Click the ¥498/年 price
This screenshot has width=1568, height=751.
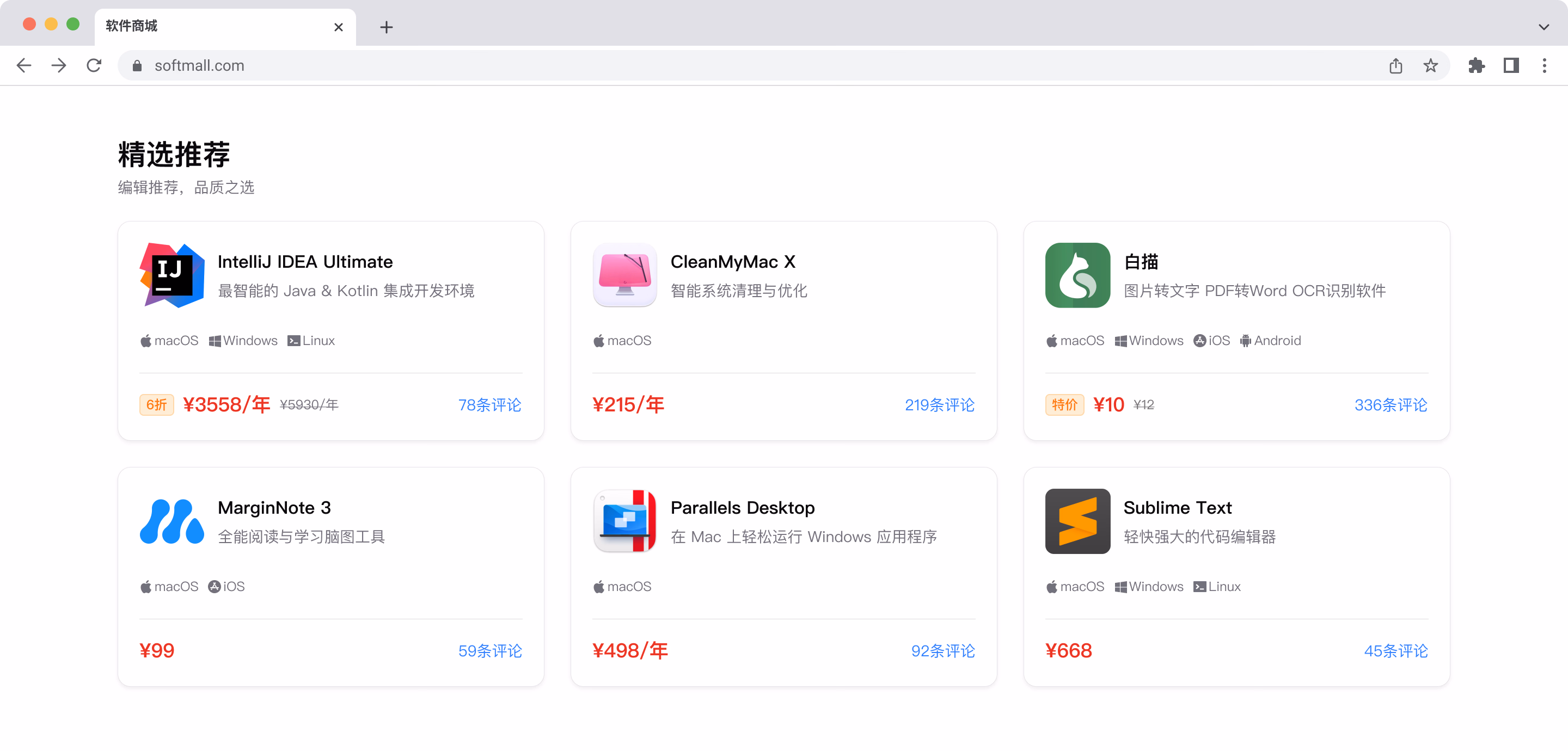click(629, 650)
